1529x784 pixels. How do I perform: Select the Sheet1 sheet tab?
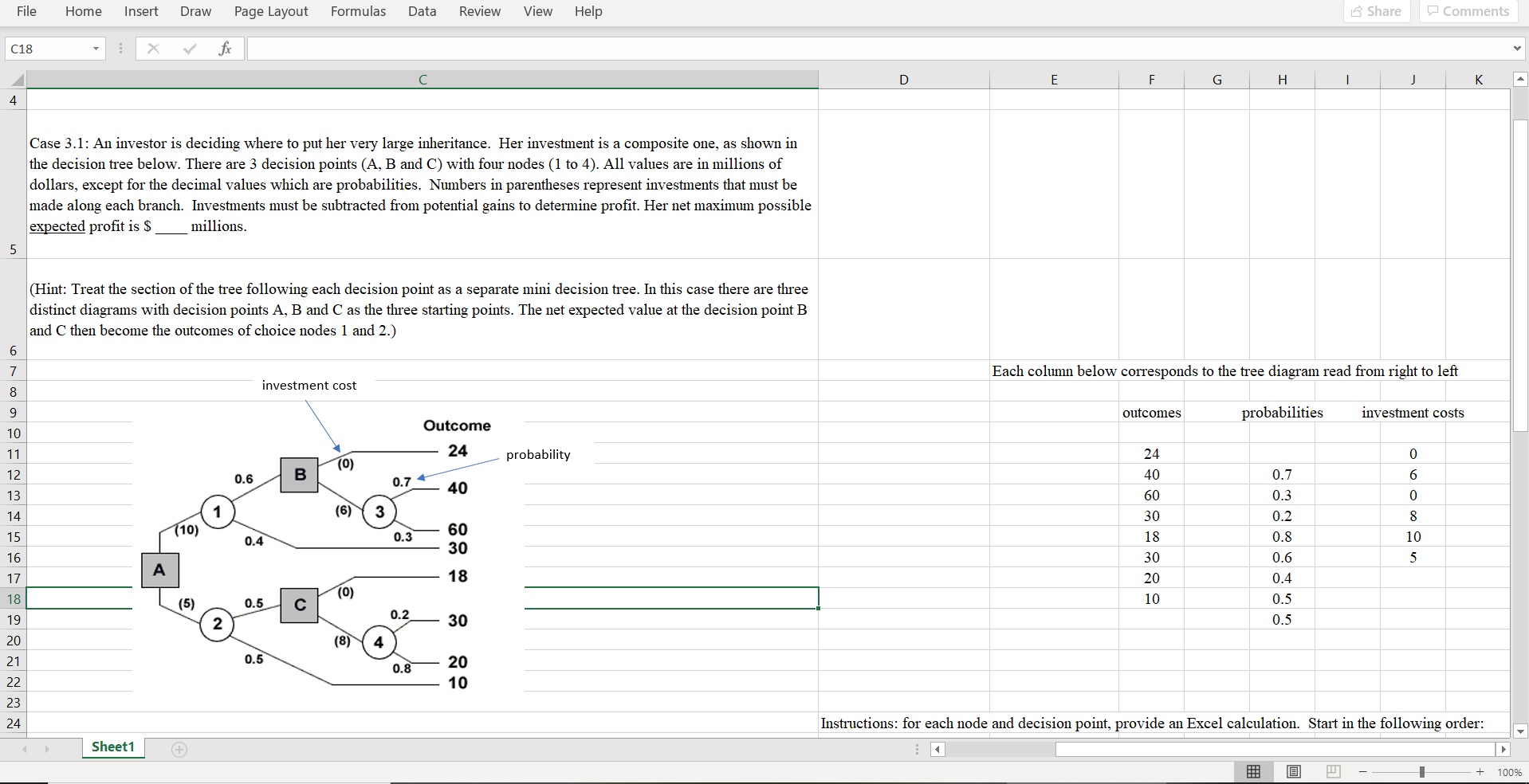coord(112,747)
